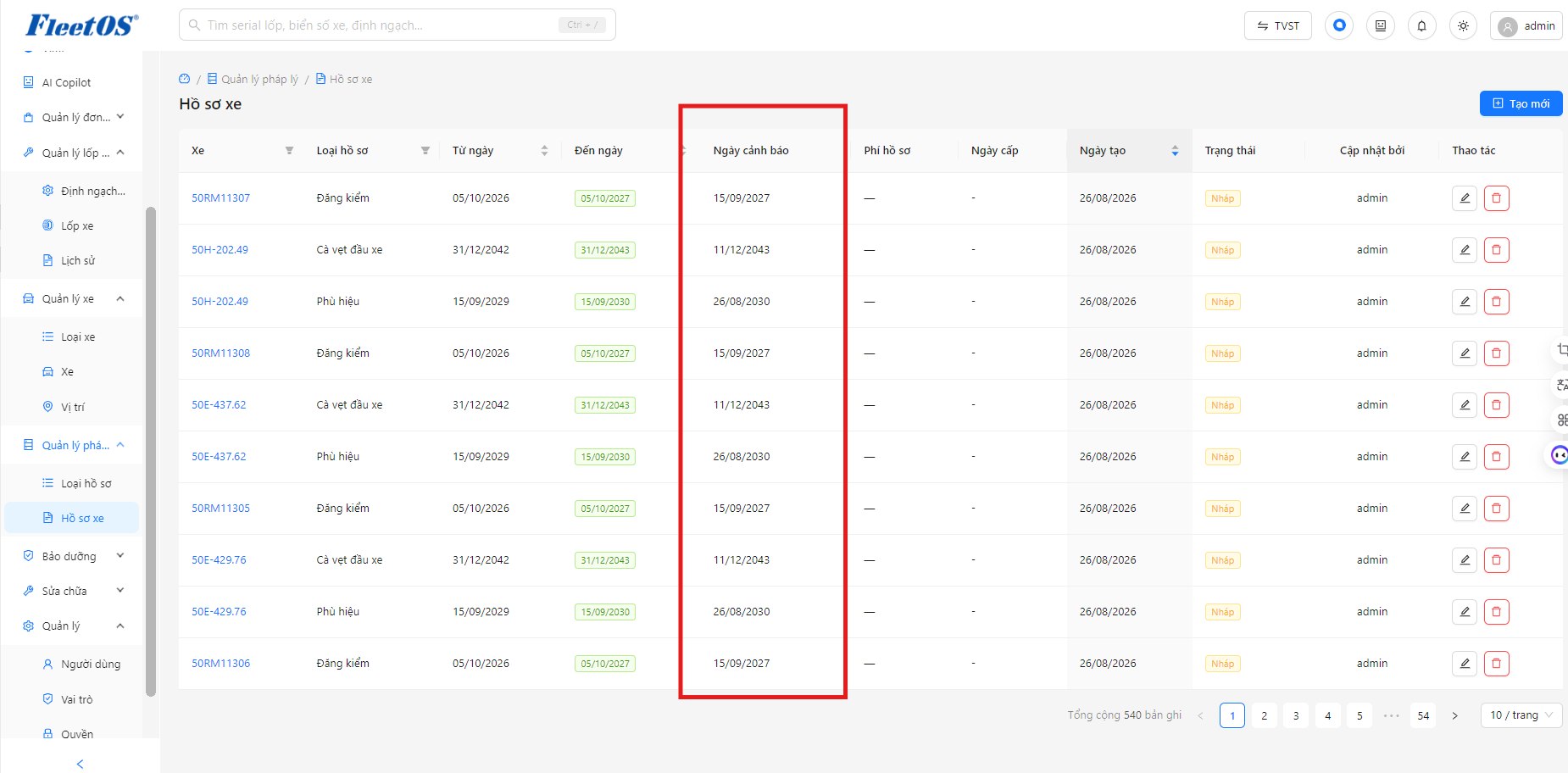The height and width of the screenshot is (773, 1568).
Task: Edit the 50RM11306 record
Action: (1465, 664)
